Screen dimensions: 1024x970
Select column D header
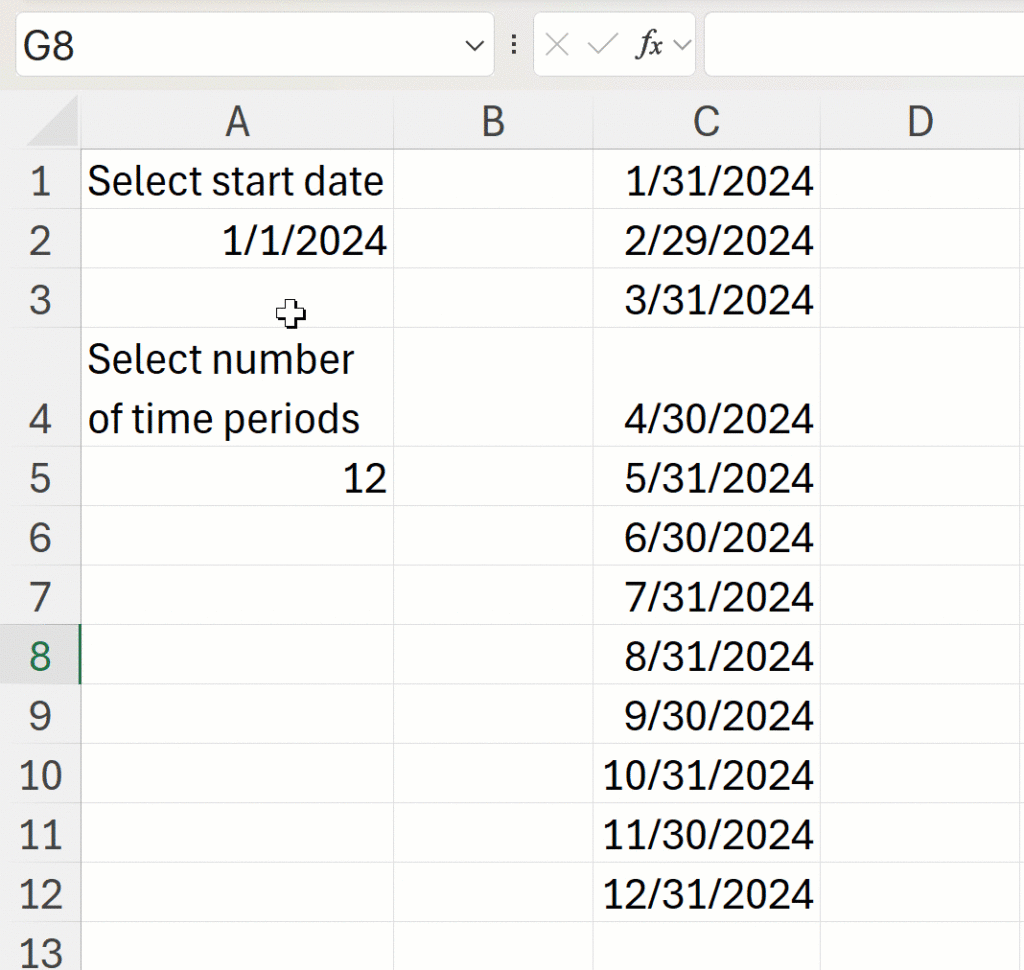coord(920,122)
